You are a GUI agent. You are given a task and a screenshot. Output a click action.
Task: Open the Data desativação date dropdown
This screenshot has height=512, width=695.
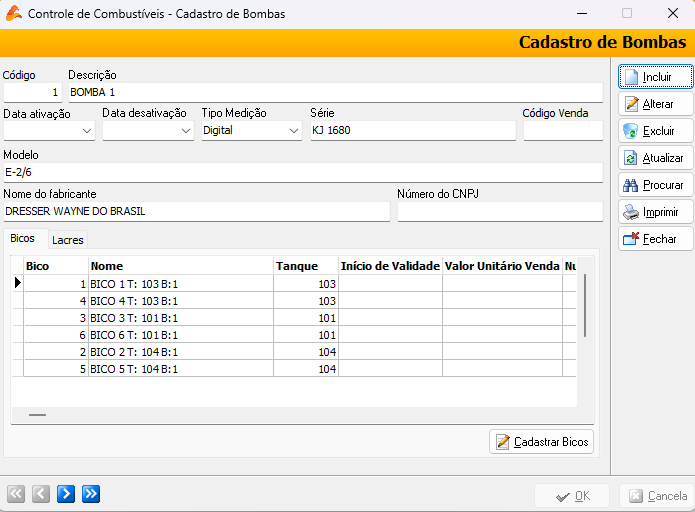[186, 131]
